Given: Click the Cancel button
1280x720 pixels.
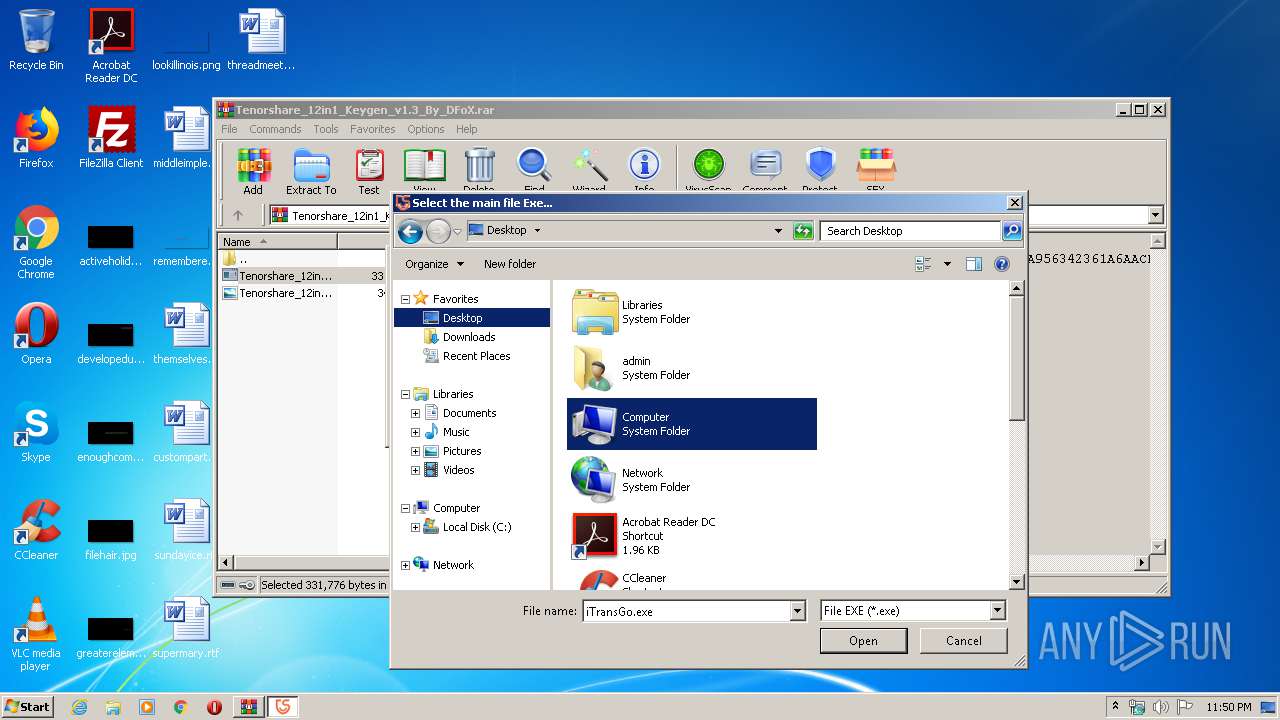Looking at the screenshot, I should pos(963,641).
